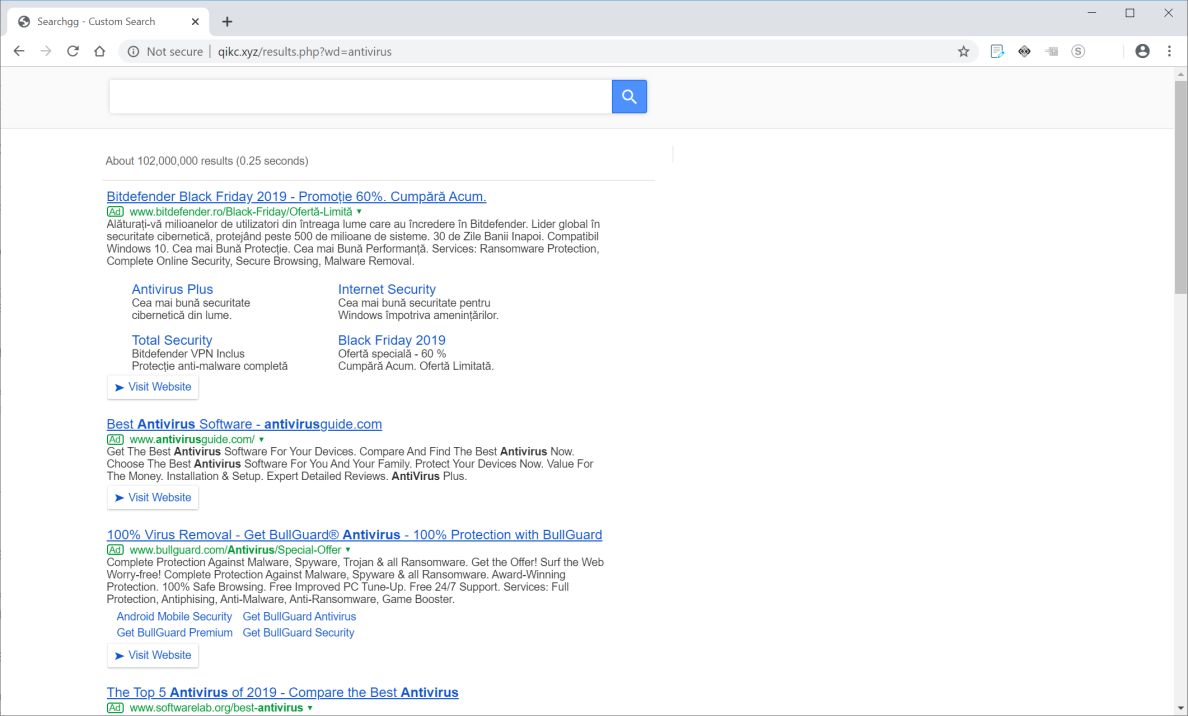
Task: Open the Total Security sitelink
Action: pos(171,340)
